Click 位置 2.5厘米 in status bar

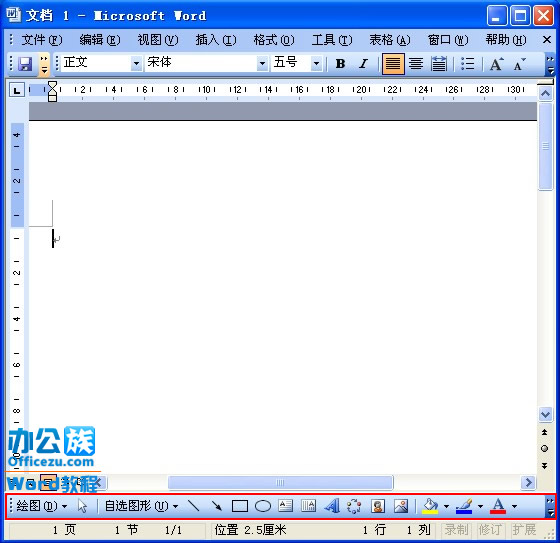pyautogui.click(x=250, y=530)
